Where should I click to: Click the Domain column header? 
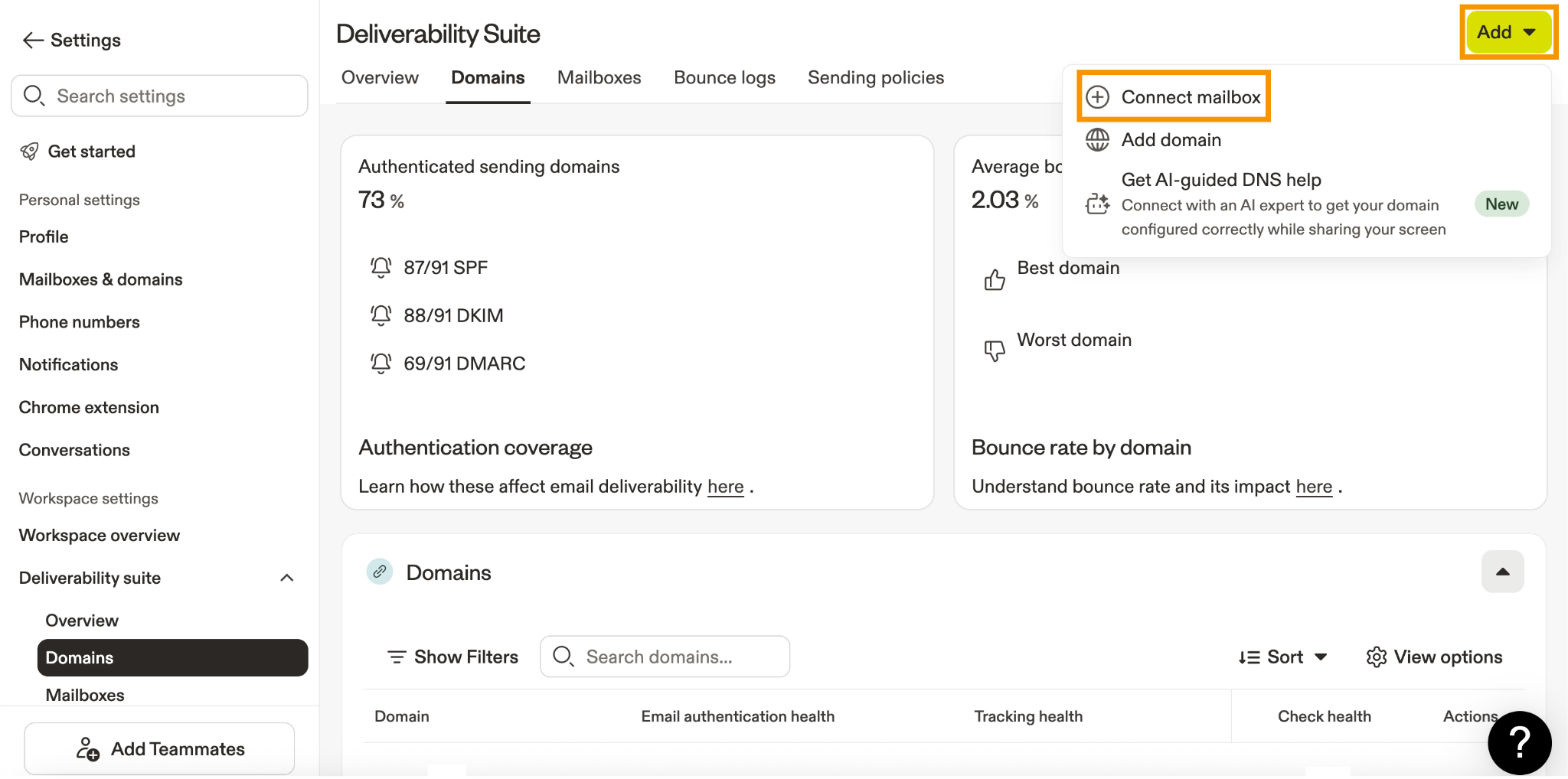click(402, 716)
